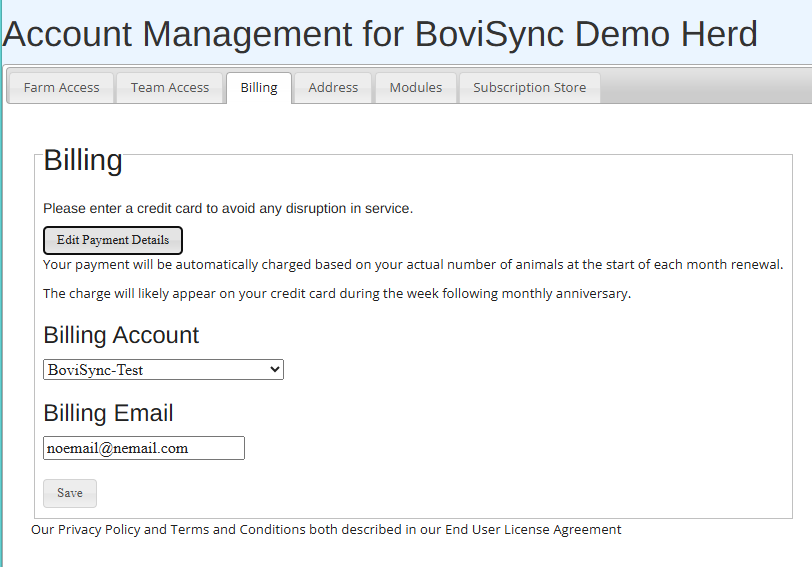The height and width of the screenshot is (567, 812).
Task: Focus the Billing Email input field
Action: click(144, 448)
